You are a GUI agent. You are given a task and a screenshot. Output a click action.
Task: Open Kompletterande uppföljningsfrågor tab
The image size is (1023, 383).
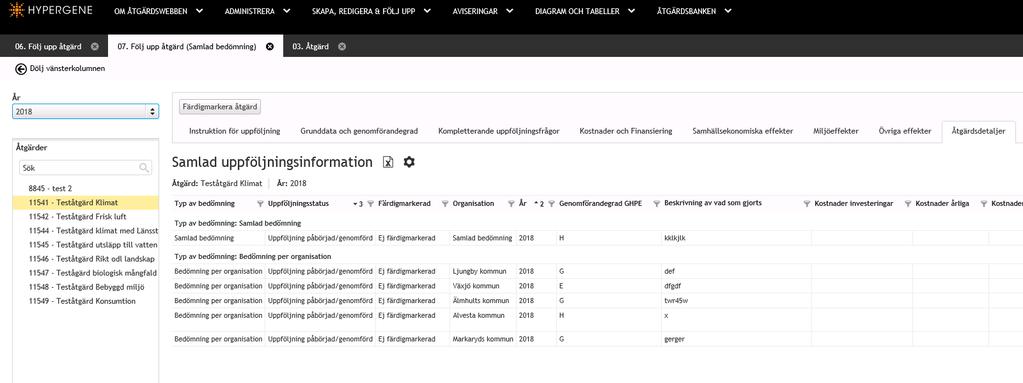498,131
